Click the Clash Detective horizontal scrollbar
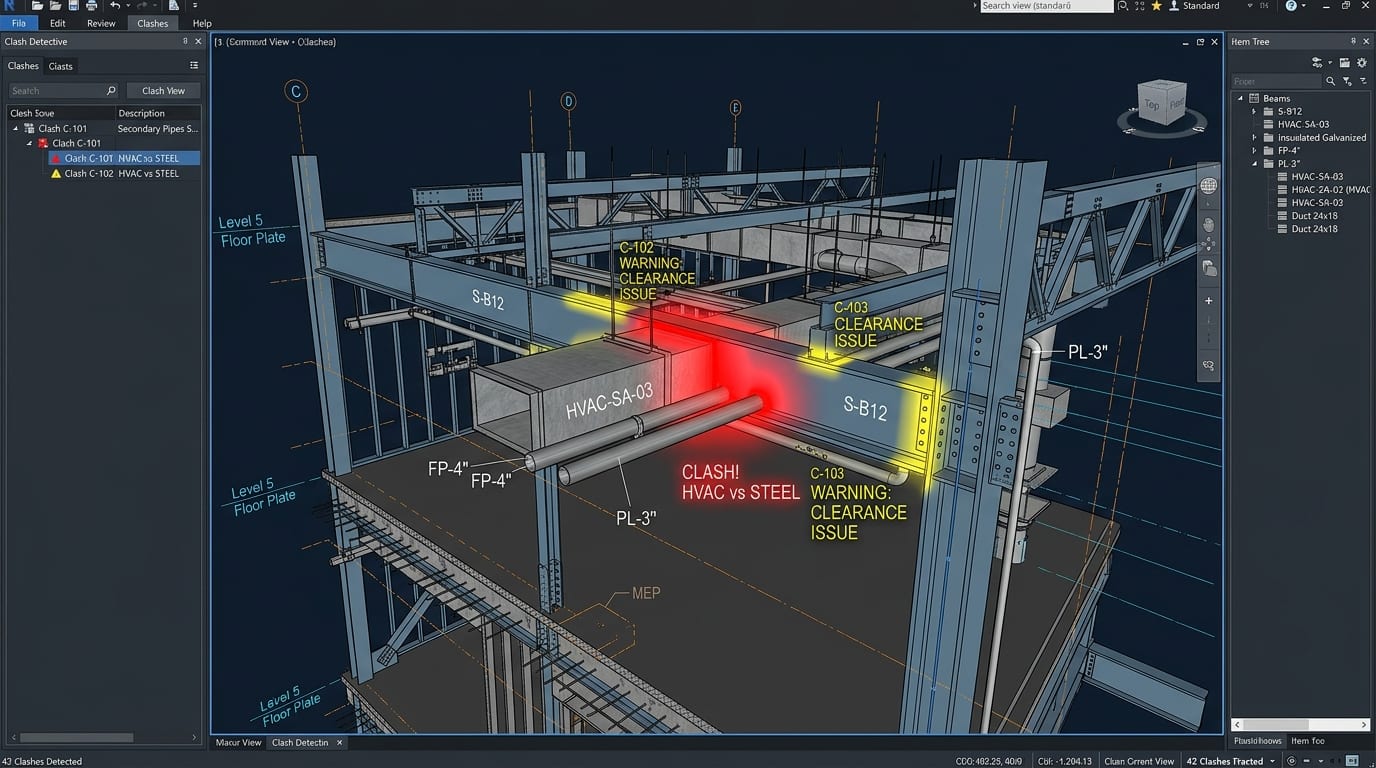This screenshot has width=1376, height=768. point(105,738)
